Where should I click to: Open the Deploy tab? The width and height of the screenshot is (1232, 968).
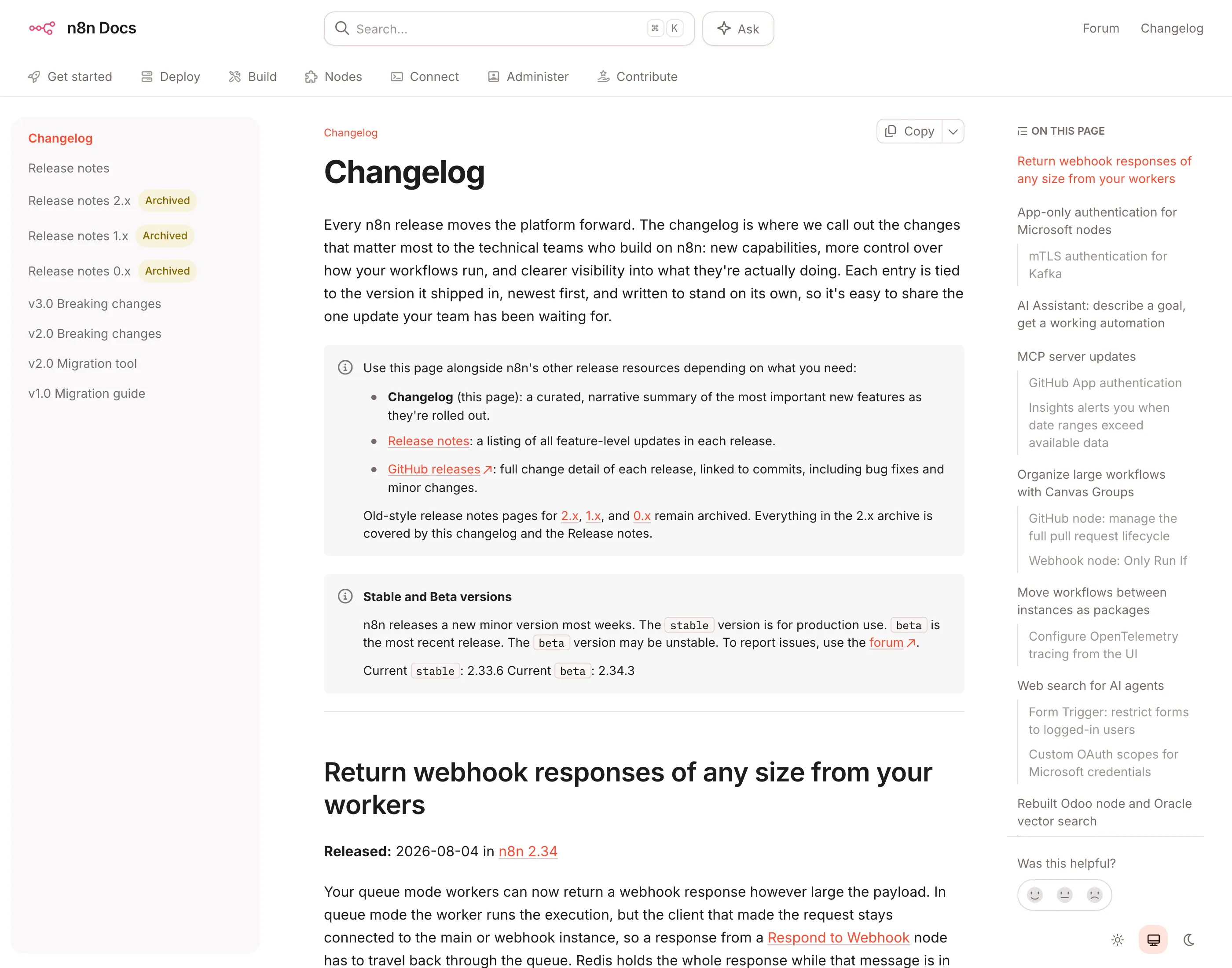pyautogui.click(x=171, y=77)
